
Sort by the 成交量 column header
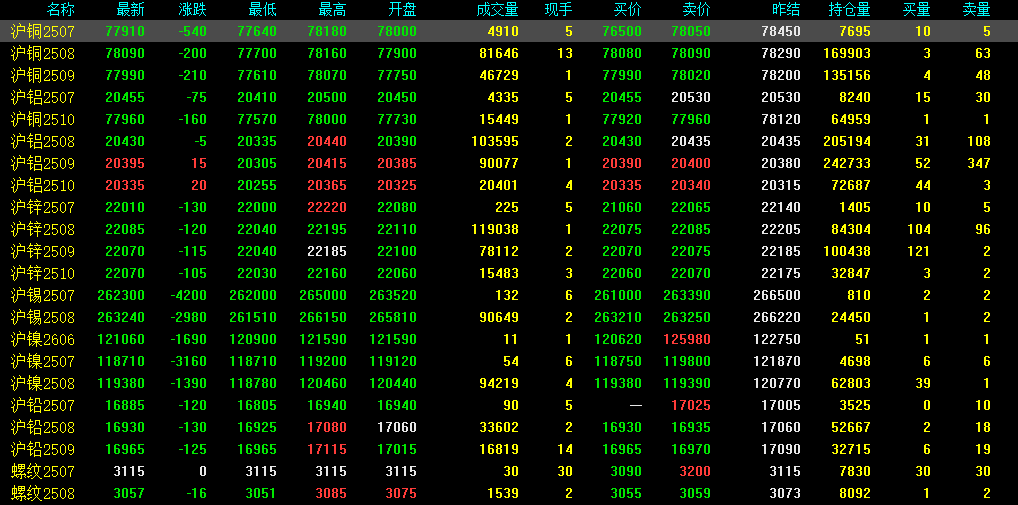coord(497,10)
